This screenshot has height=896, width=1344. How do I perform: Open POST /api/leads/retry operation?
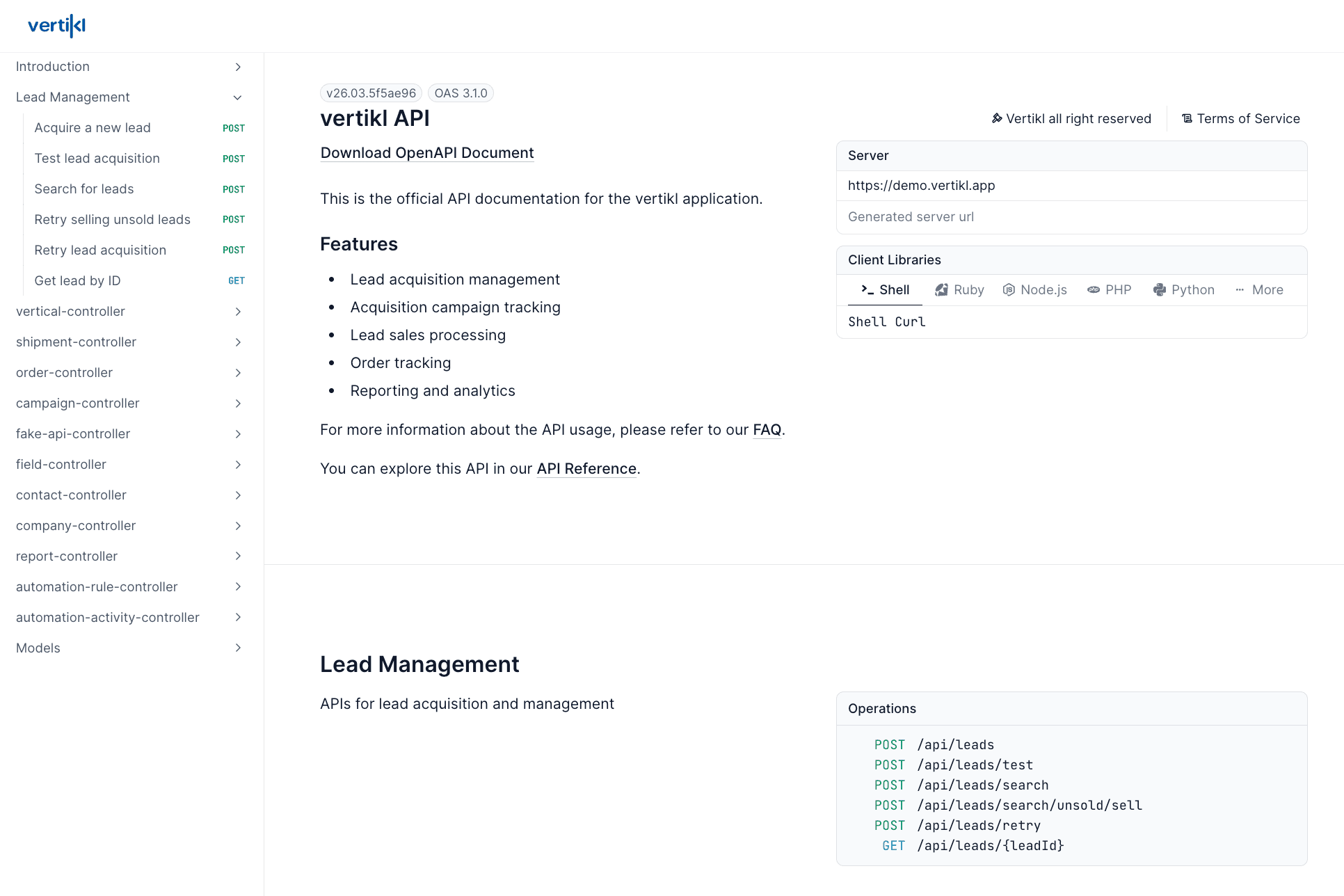tap(957, 826)
